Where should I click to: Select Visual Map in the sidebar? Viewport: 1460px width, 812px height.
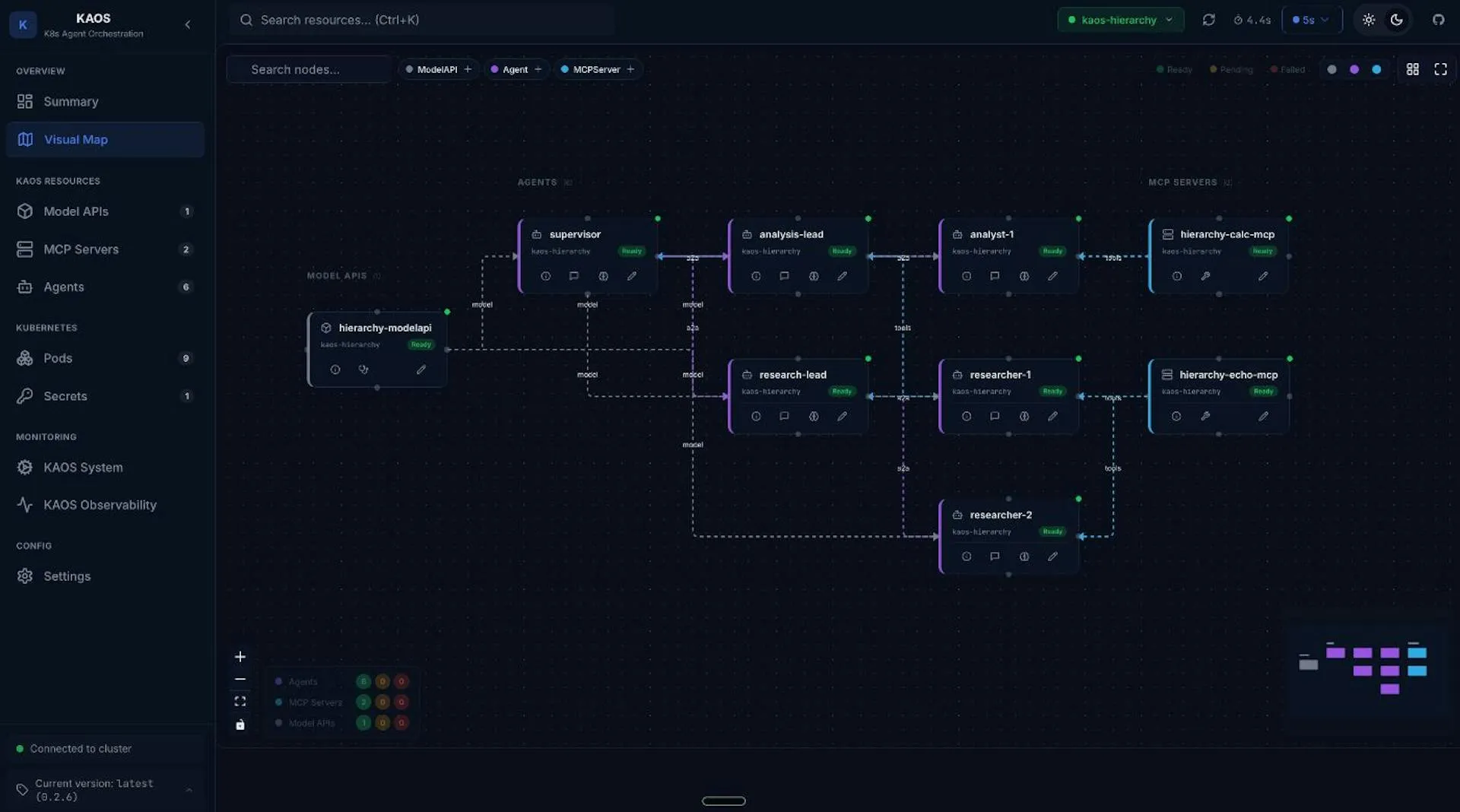click(x=105, y=139)
